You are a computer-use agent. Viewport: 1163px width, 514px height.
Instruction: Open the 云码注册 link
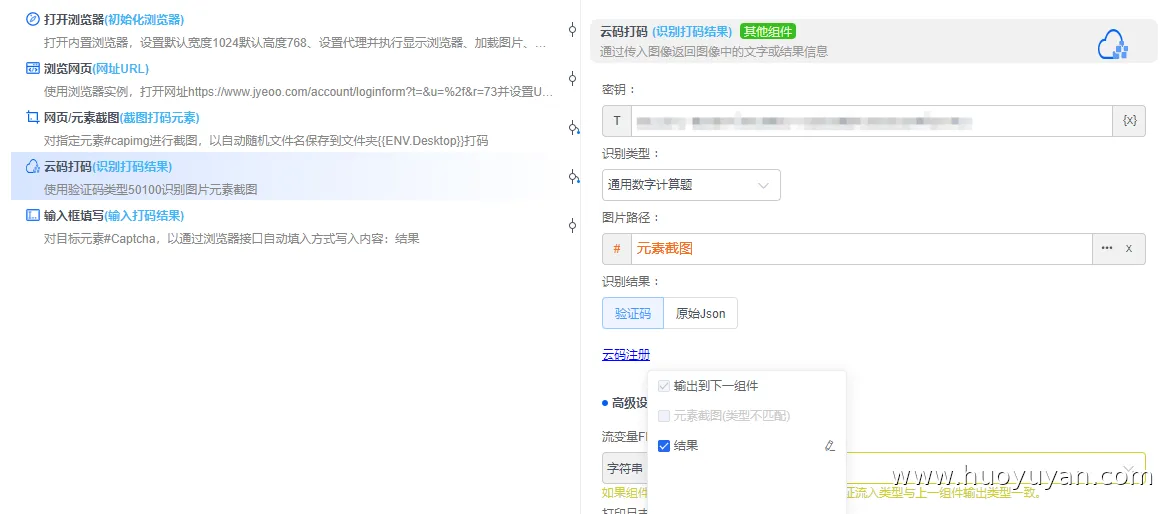(x=626, y=355)
